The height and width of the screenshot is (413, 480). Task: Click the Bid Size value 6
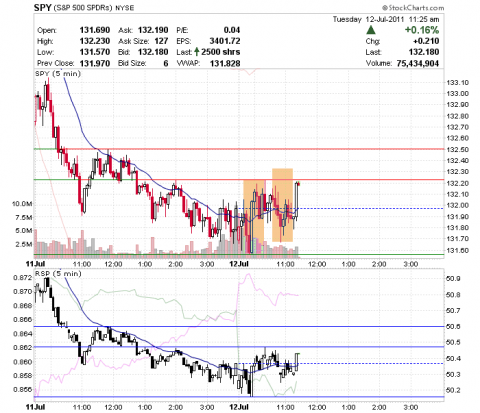tap(166, 63)
